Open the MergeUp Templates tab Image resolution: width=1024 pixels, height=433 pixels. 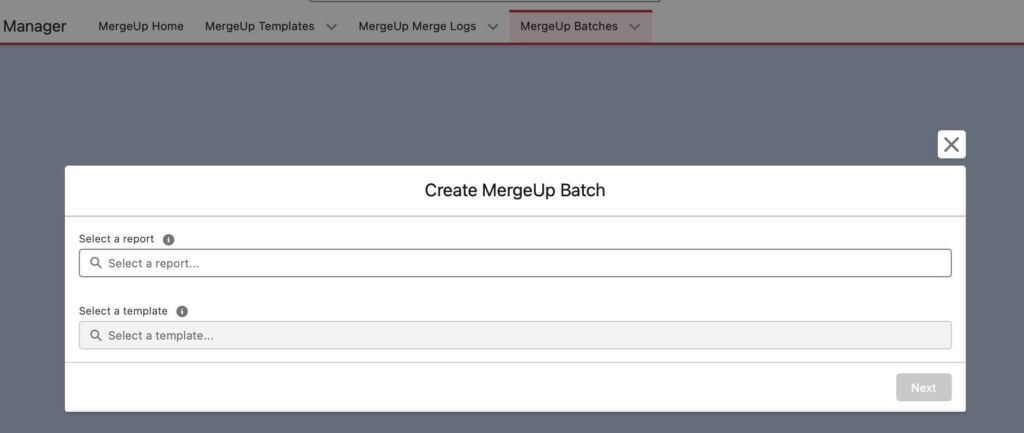[260, 27]
